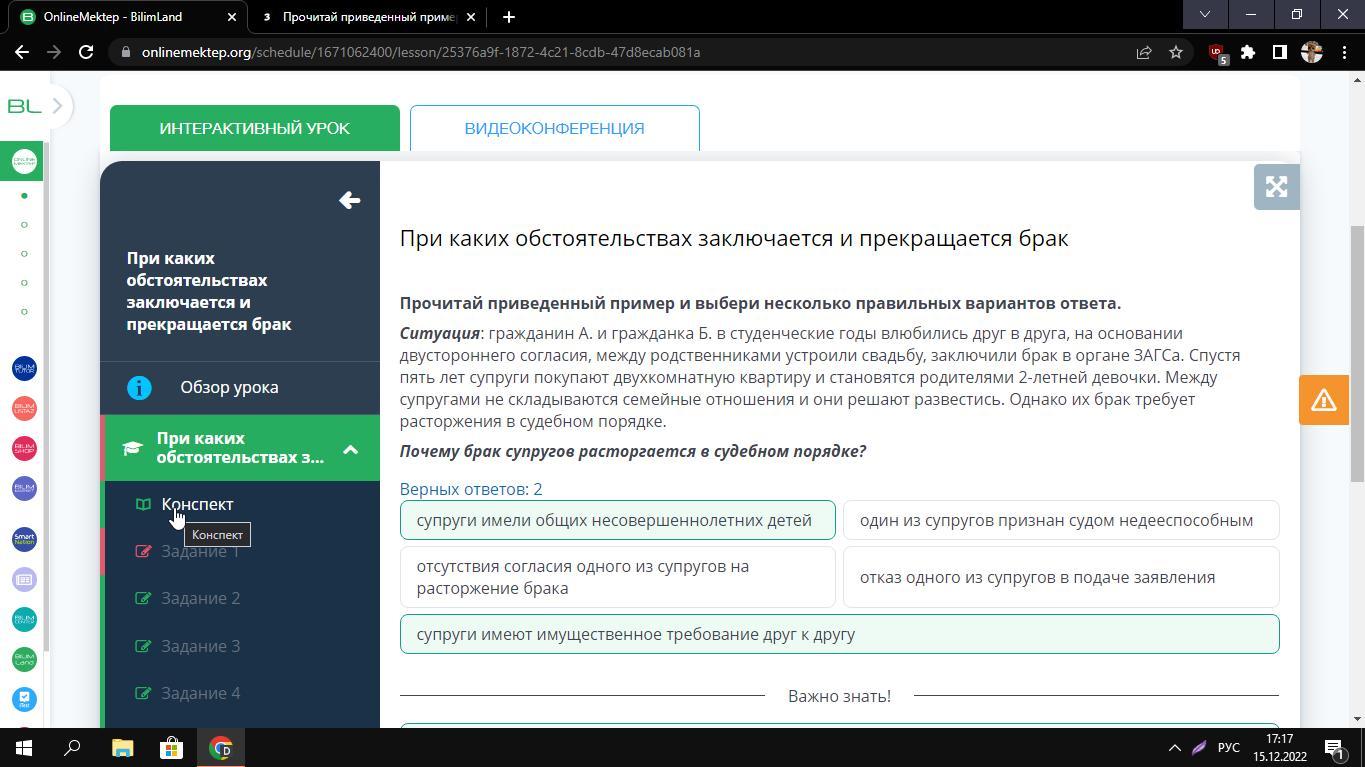Viewport: 1365px width, 767px height.
Task: Select answer 'отсутствия согласия одного из супругов'
Action: (x=618, y=577)
